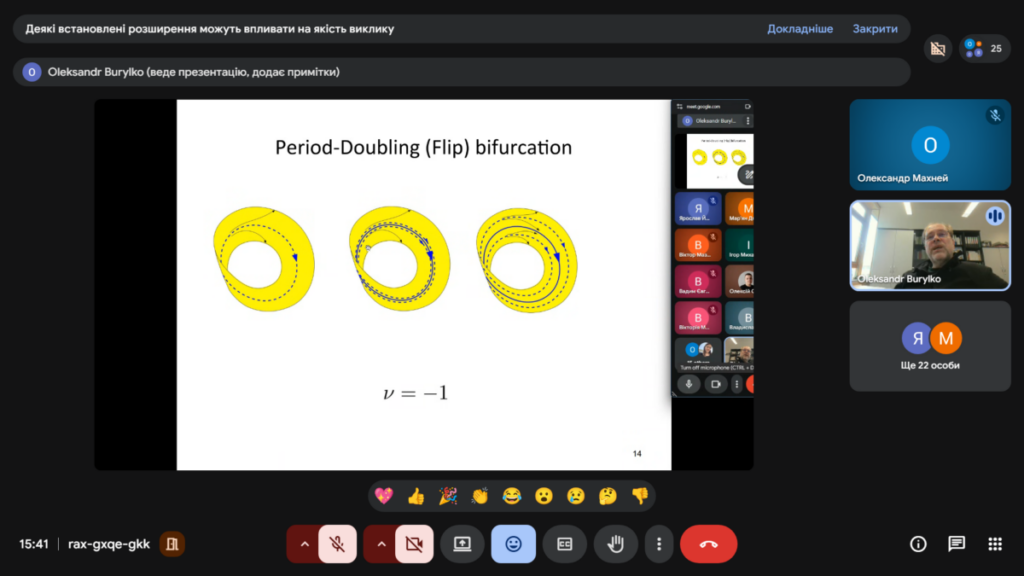Toggle closed captions button
The image size is (1024, 576).
point(565,544)
